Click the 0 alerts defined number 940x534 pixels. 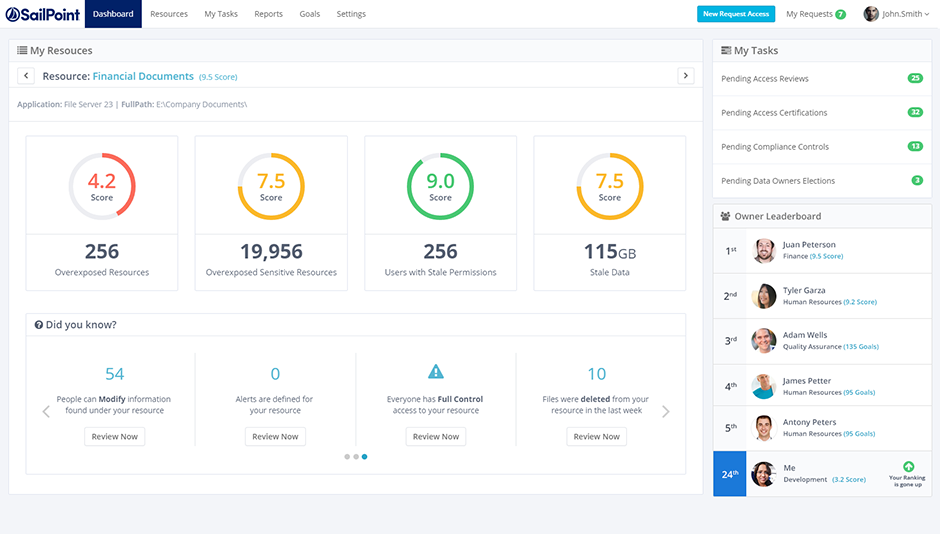tap(275, 374)
